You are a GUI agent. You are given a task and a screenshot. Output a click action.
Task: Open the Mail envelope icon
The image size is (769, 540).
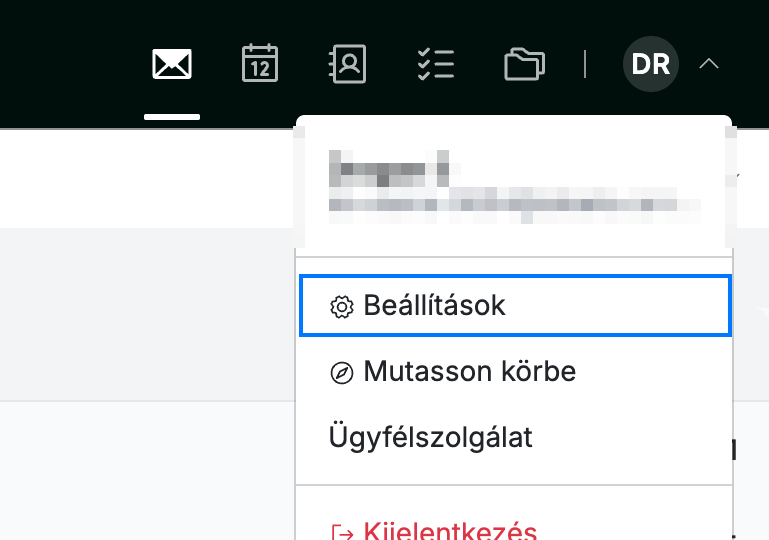172,64
